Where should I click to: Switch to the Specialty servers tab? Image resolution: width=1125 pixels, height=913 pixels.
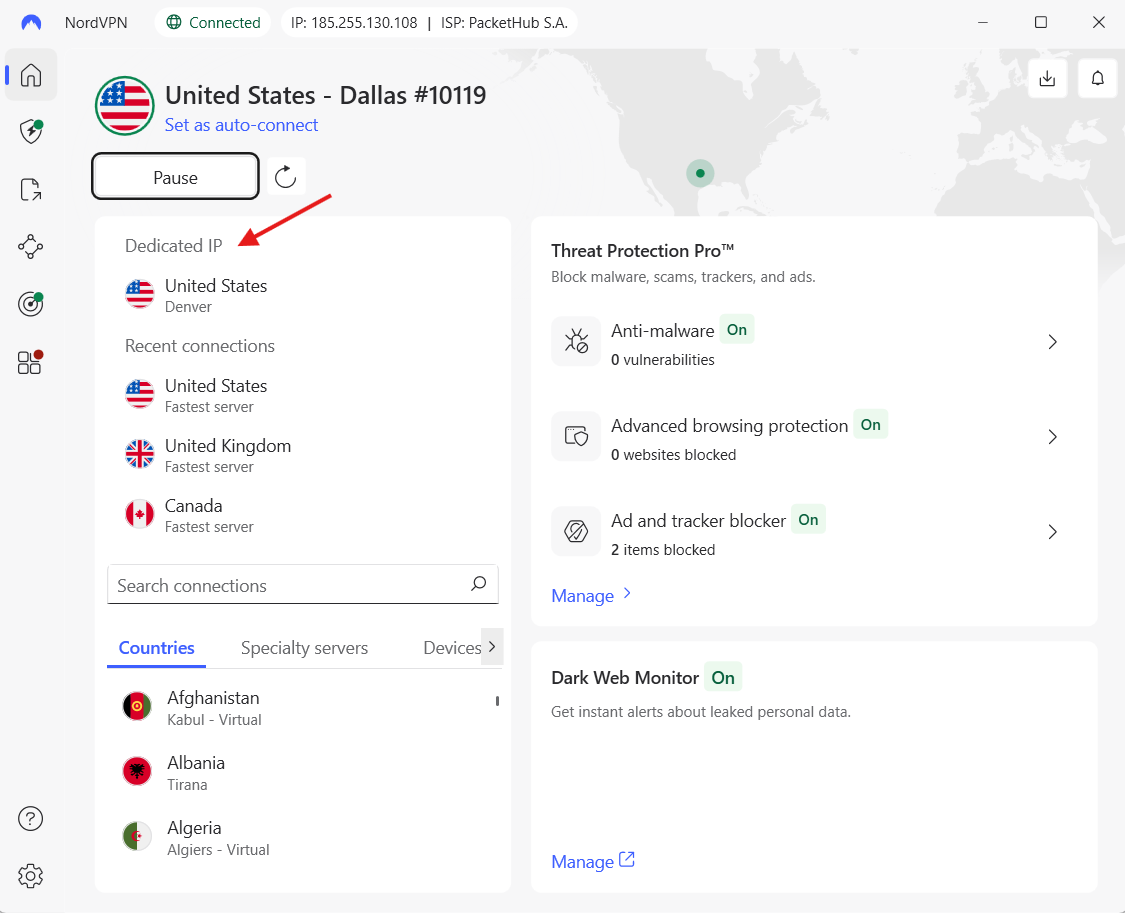[304, 647]
